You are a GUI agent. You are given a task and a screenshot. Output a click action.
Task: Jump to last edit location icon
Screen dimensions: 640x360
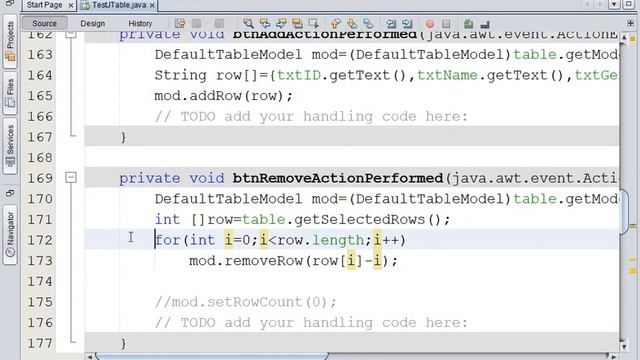(180, 23)
